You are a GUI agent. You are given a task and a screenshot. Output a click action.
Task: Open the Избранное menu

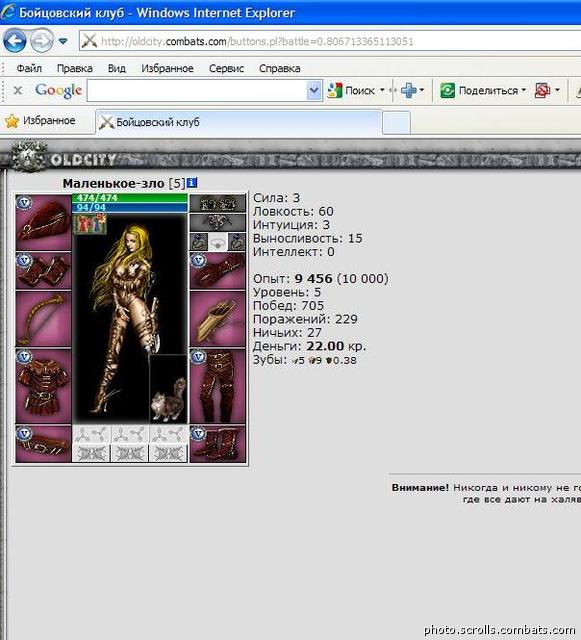[x=167, y=68]
